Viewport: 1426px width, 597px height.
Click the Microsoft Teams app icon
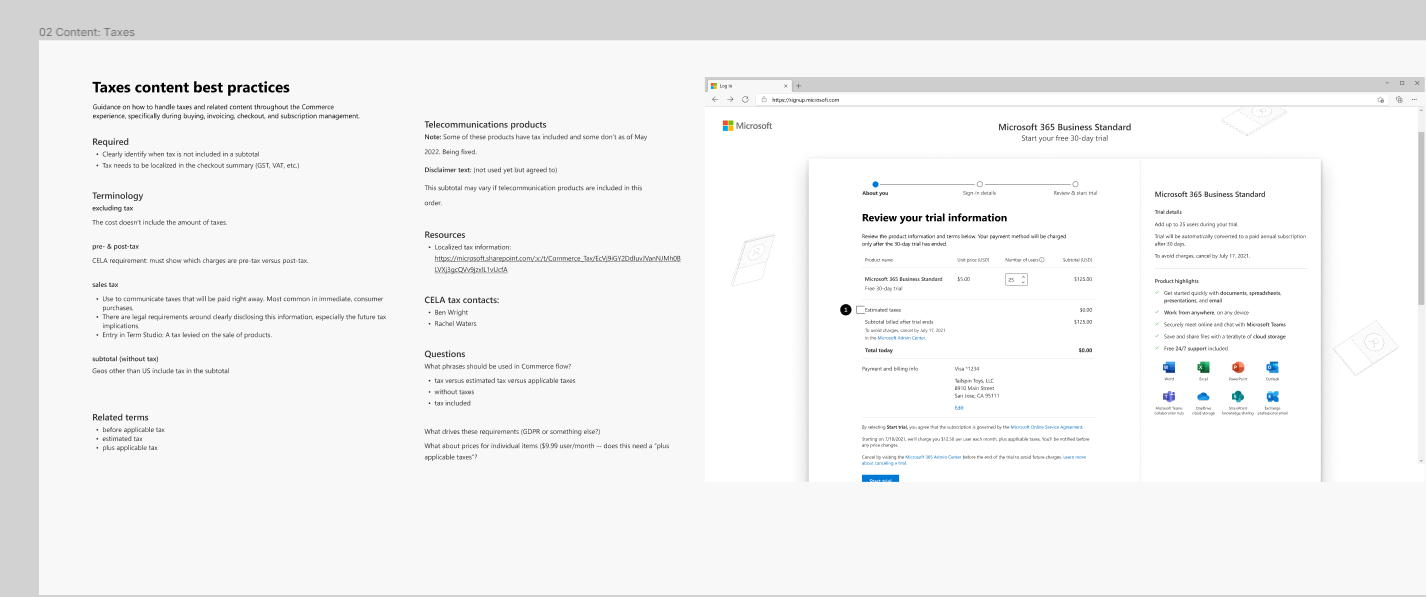click(x=1168, y=397)
